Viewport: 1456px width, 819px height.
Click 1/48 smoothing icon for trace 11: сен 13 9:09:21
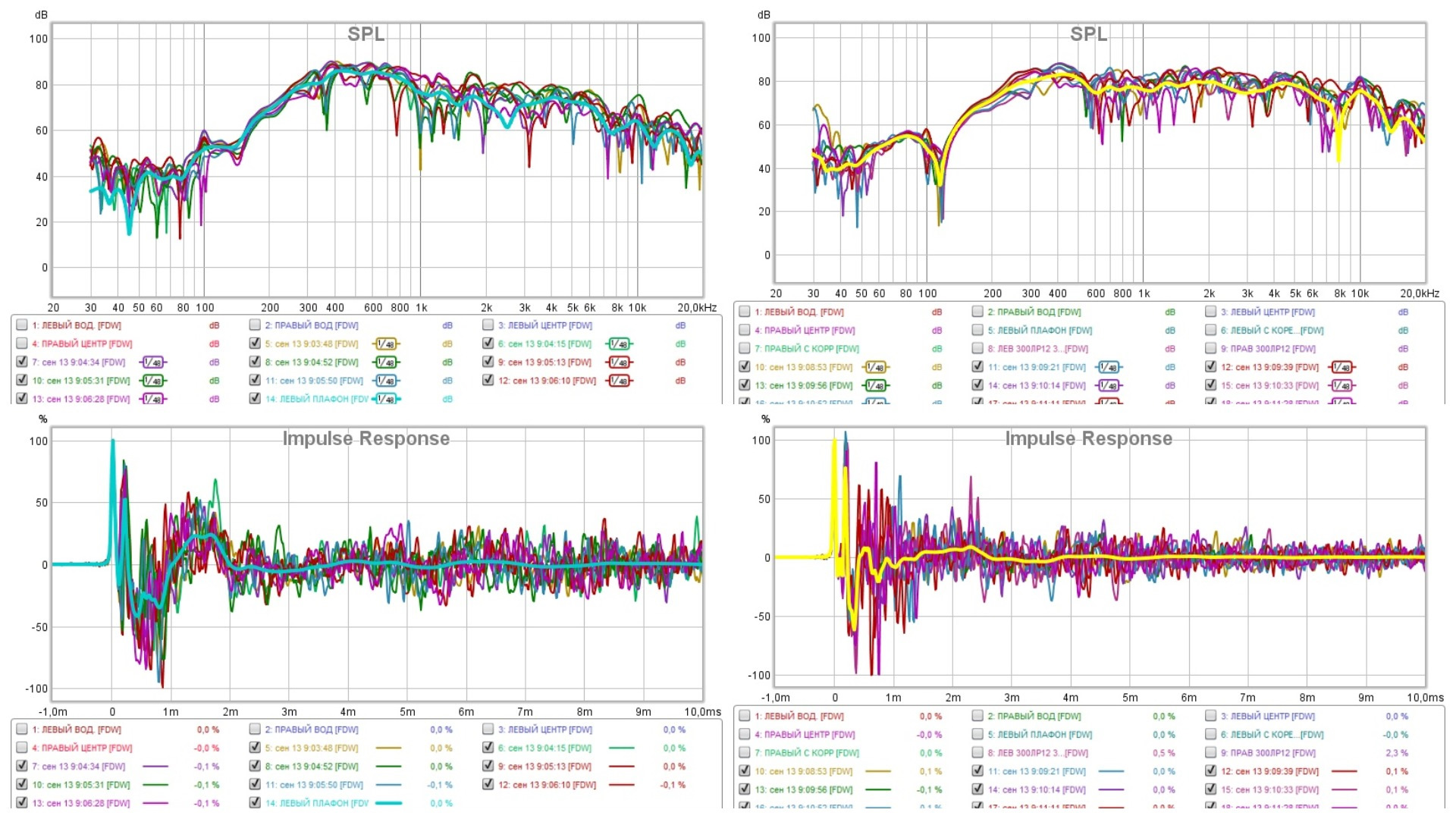point(1109,367)
